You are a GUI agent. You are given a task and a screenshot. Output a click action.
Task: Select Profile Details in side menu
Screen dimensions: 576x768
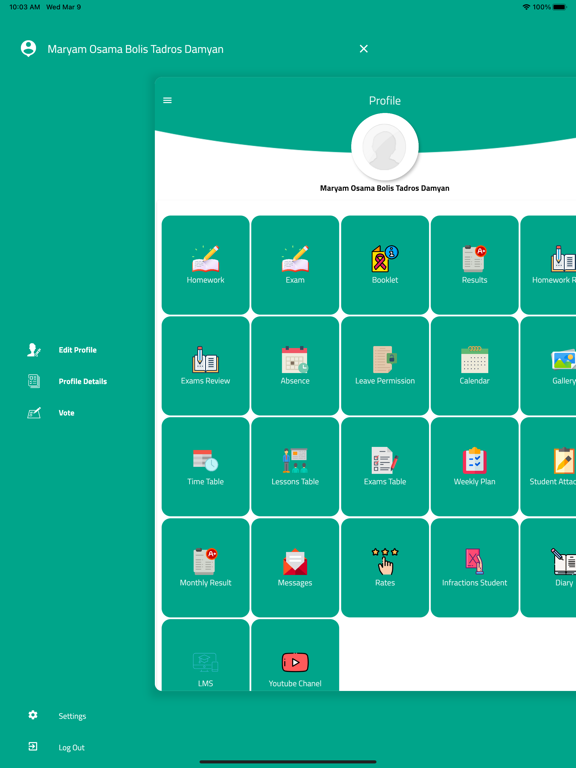83,381
